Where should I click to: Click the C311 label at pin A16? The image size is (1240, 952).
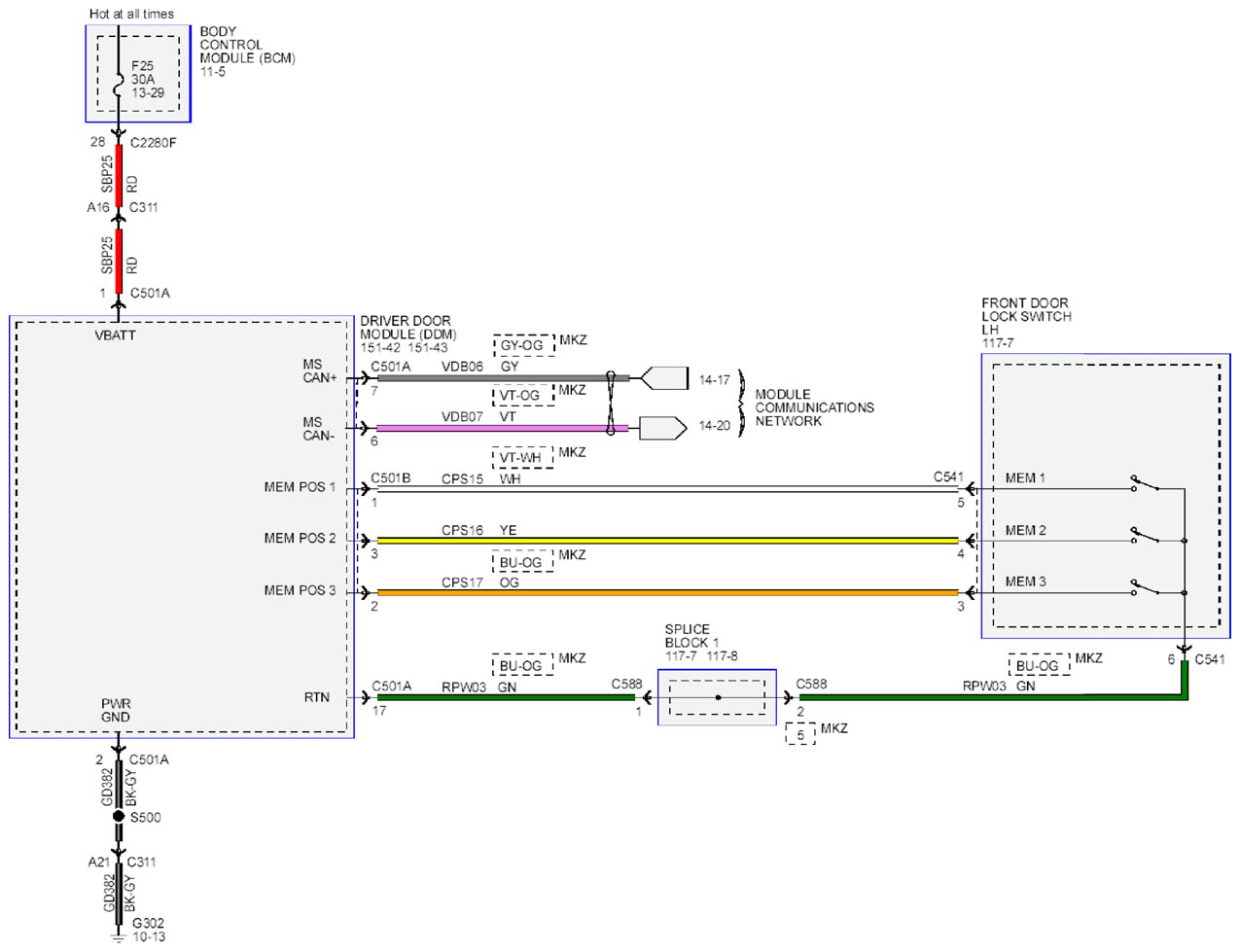pyautogui.click(x=144, y=207)
